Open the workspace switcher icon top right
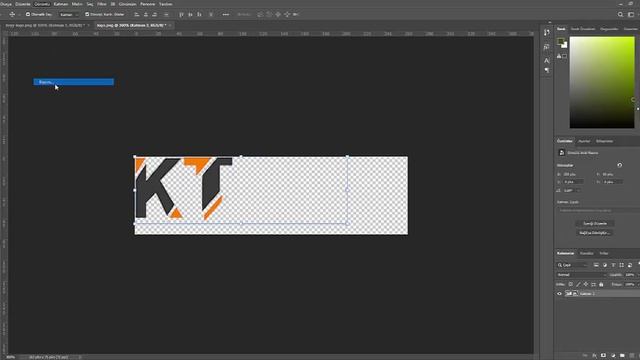640x360 pixels. [x=631, y=14]
